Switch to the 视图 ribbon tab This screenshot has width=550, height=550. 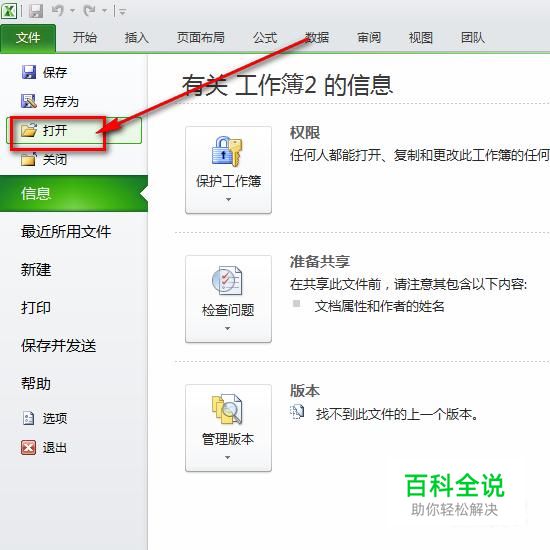pyautogui.click(x=421, y=38)
